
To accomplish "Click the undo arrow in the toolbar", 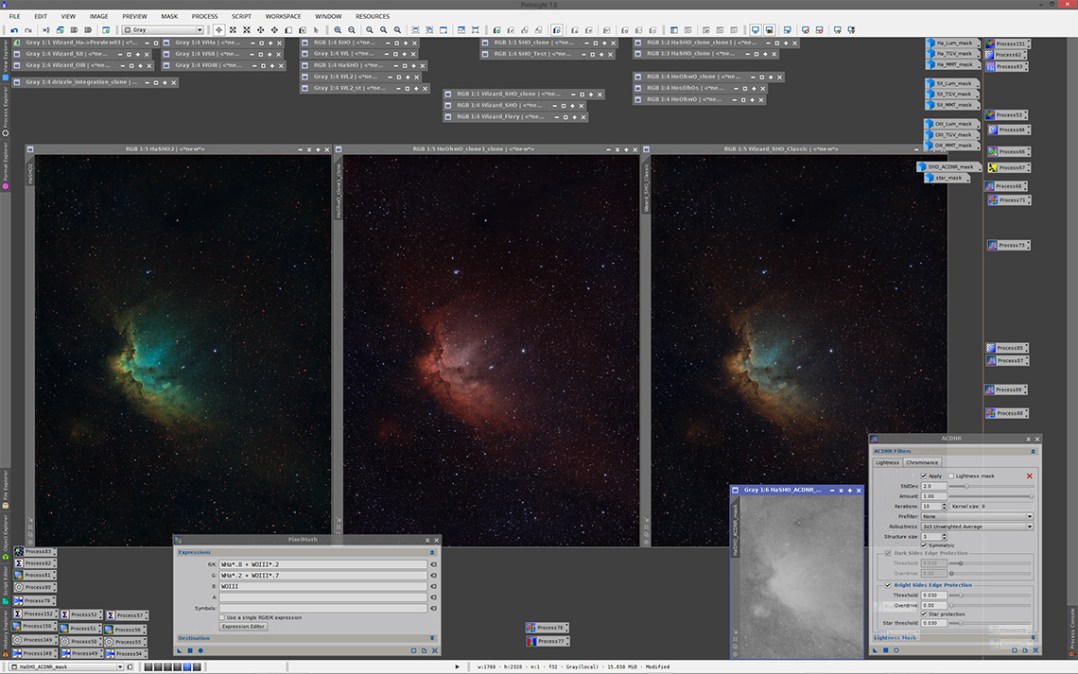I will [x=14, y=30].
